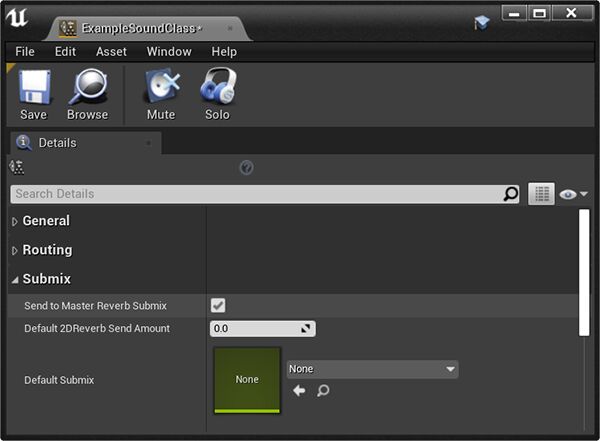Click the sound class icon in Details header

tap(16, 167)
